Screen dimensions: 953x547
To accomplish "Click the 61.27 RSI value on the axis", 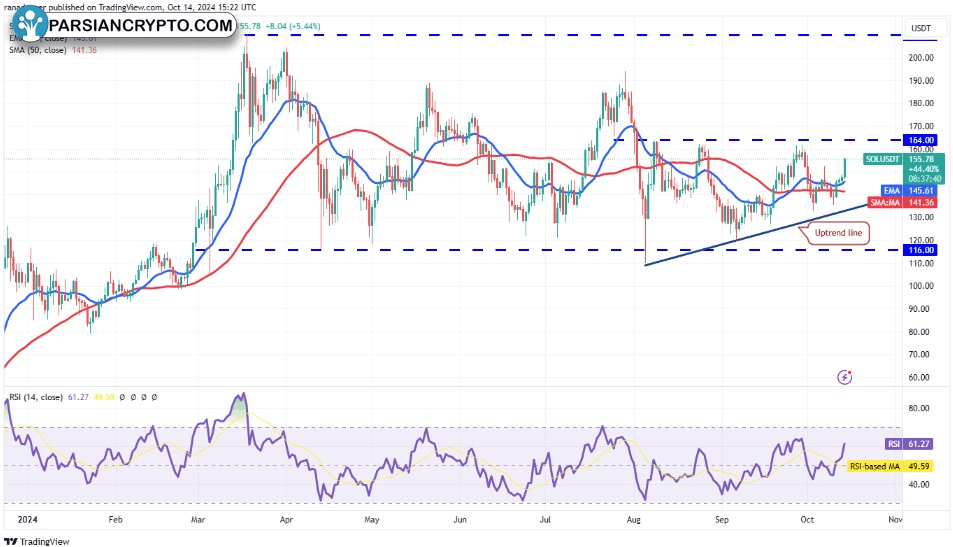I will pyautogui.click(x=919, y=444).
